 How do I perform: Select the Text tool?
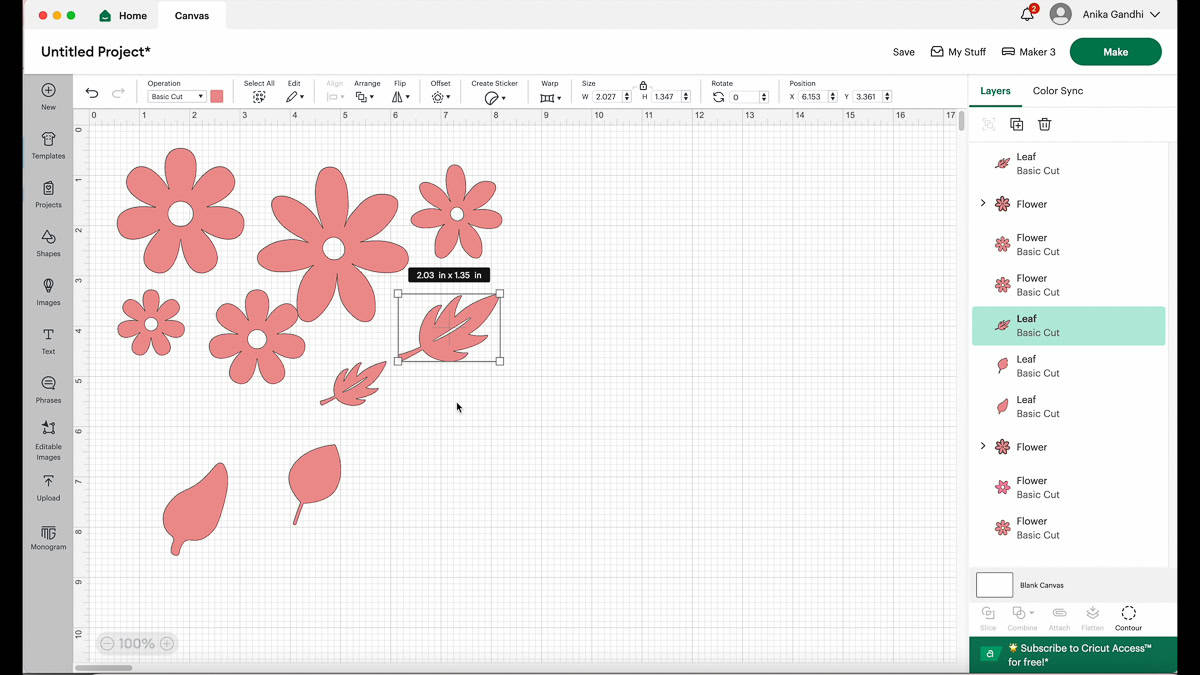pos(48,335)
